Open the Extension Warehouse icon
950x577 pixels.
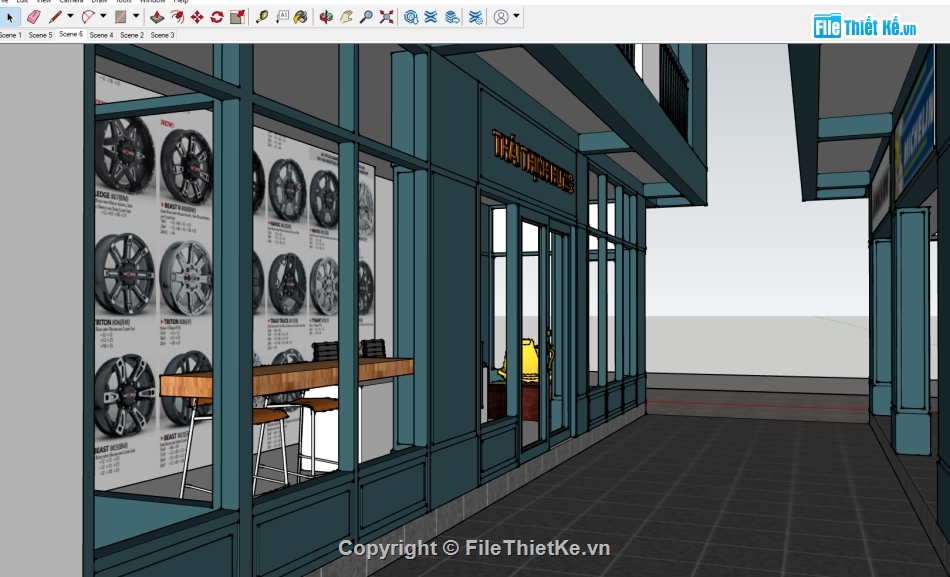pos(431,17)
